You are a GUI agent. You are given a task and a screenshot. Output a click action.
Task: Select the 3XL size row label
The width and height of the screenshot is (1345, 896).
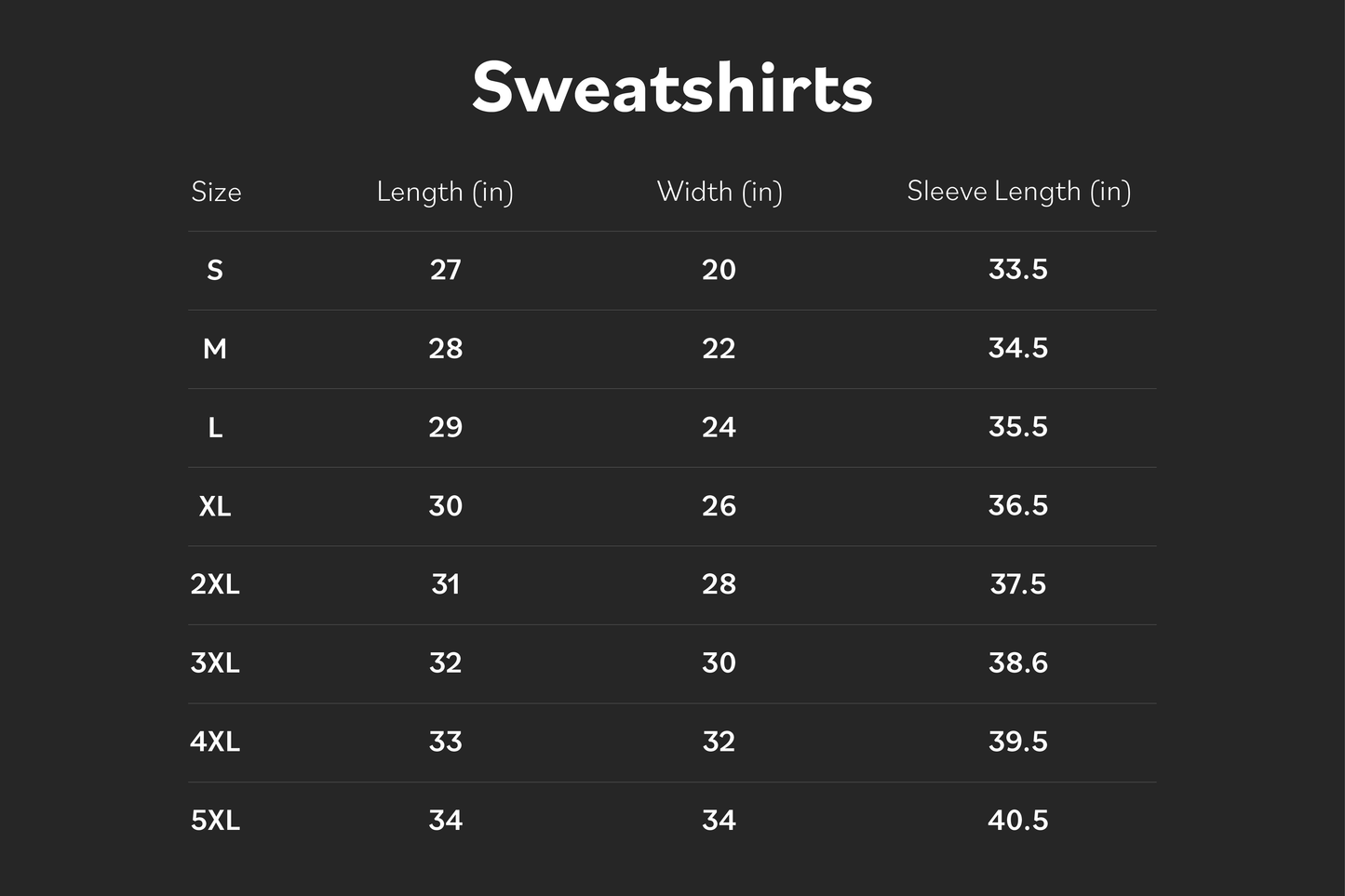215,663
